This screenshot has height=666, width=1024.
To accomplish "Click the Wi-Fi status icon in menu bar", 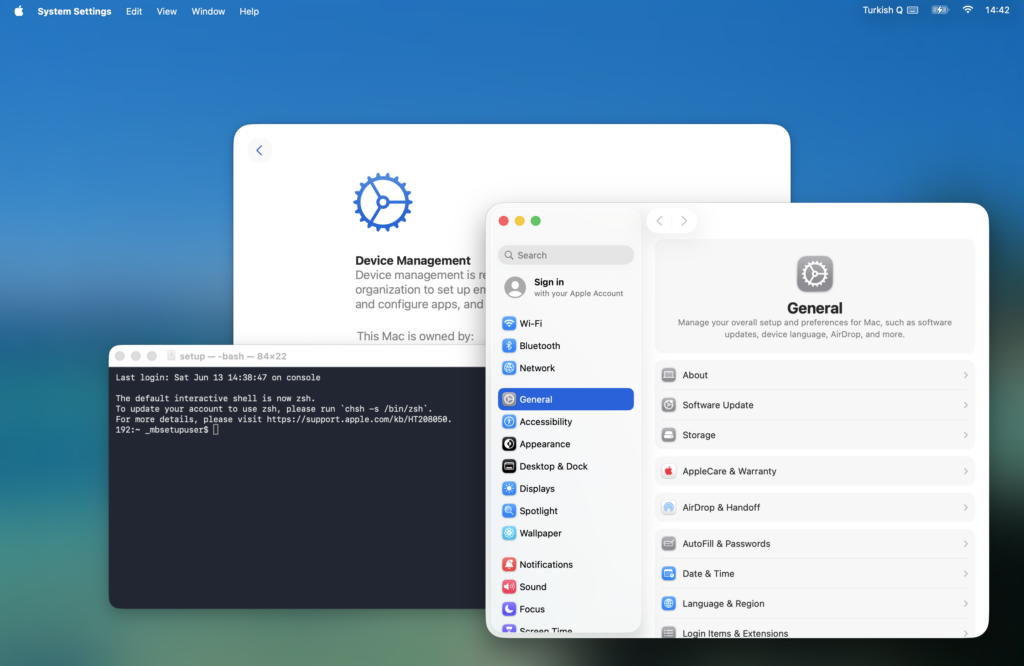I will click(x=967, y=10).
